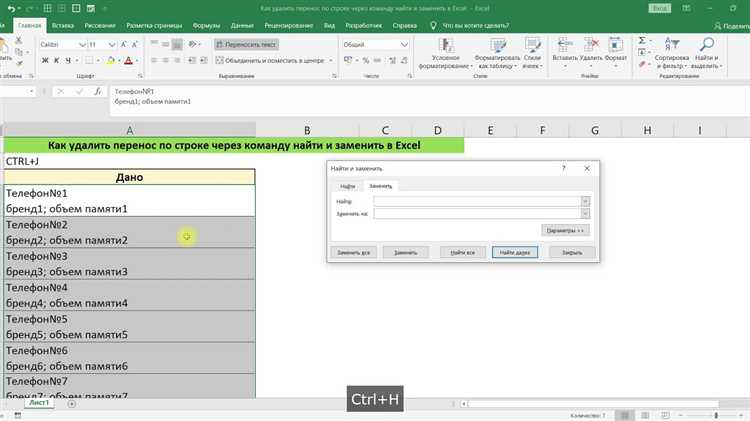750x421 pixels.
Task: Increase font size with the large A icon
Action: tap(123, 44)
